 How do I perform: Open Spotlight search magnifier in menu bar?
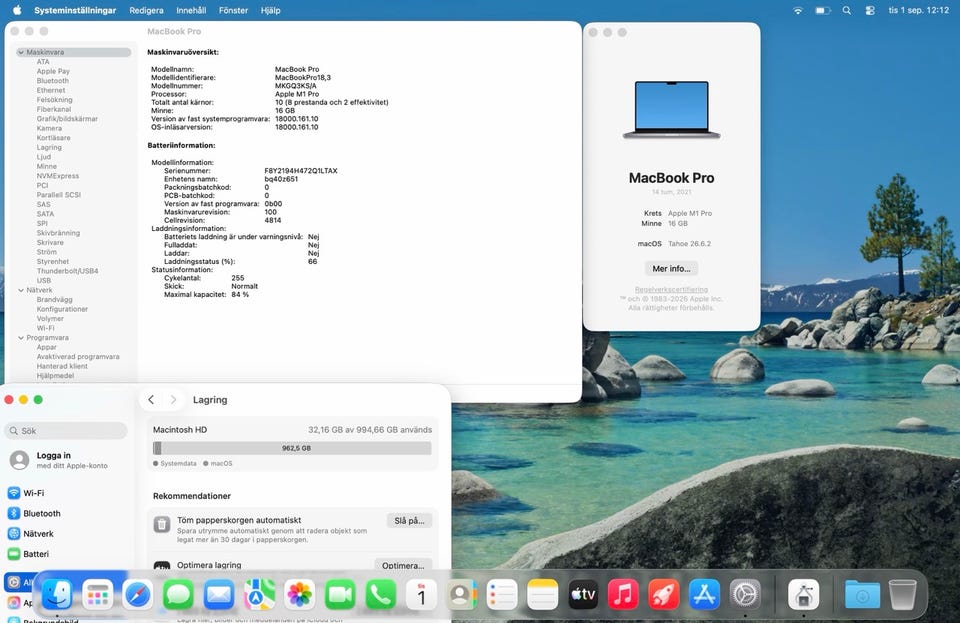coord(847,10)
